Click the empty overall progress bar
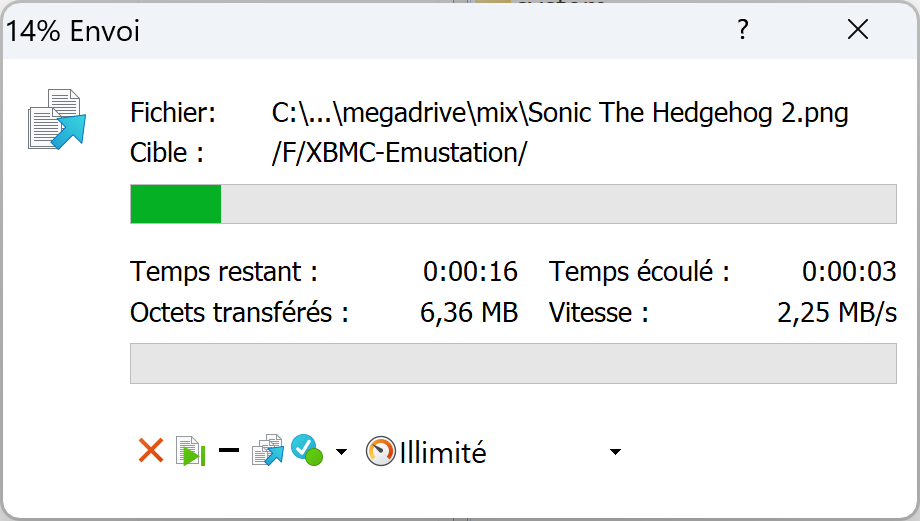 point(513,364)
